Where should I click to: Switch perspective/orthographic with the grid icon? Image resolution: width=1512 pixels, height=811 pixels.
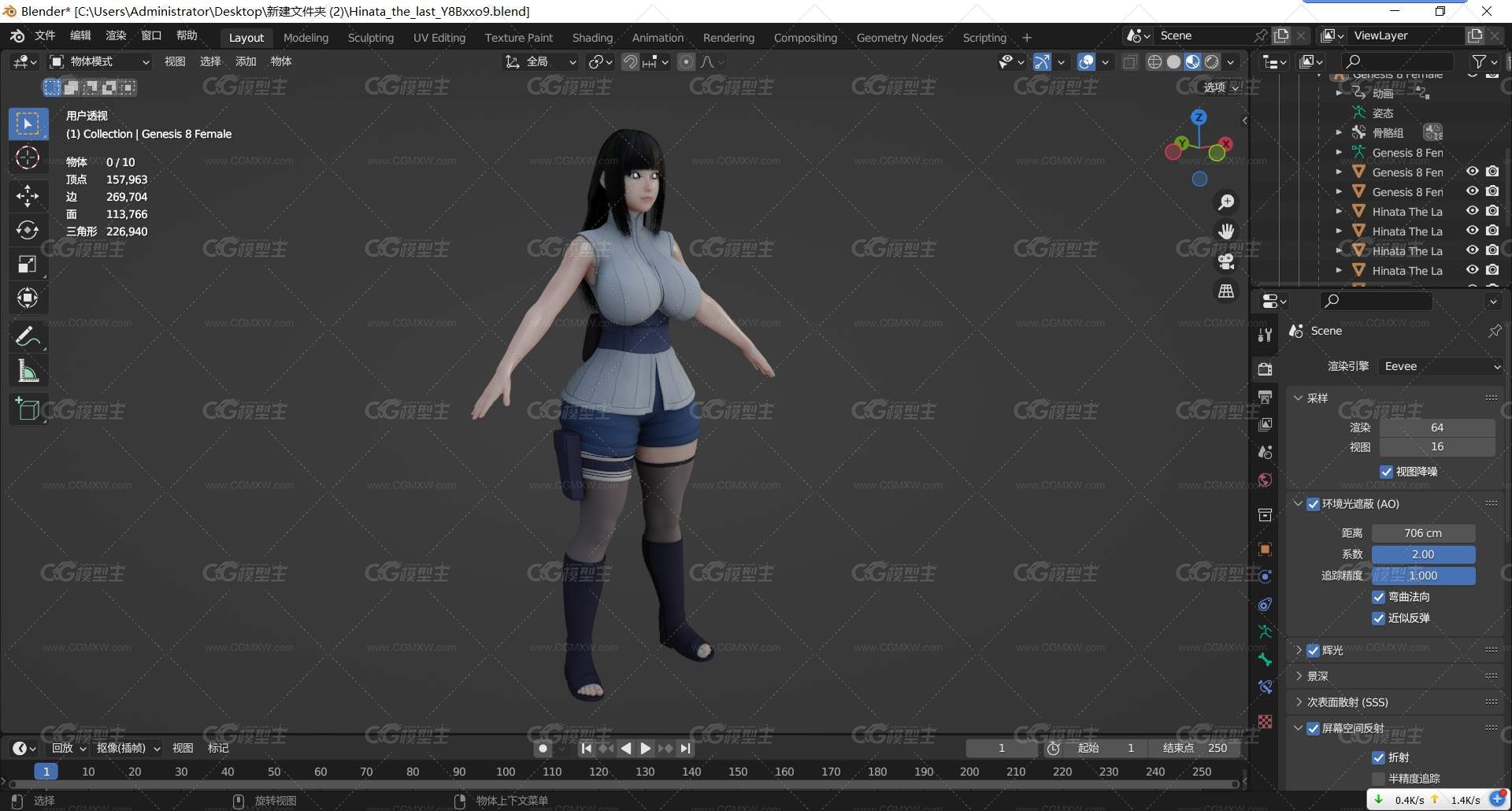click(1226, 291)
